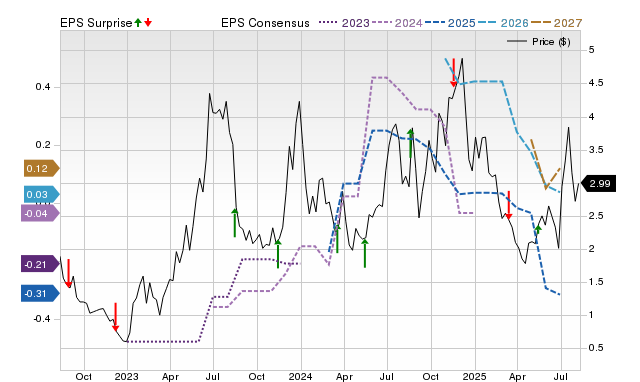Click the green surprise arrow near August 2024
Viewport: 640px width, 382px height.
(411, 143)
